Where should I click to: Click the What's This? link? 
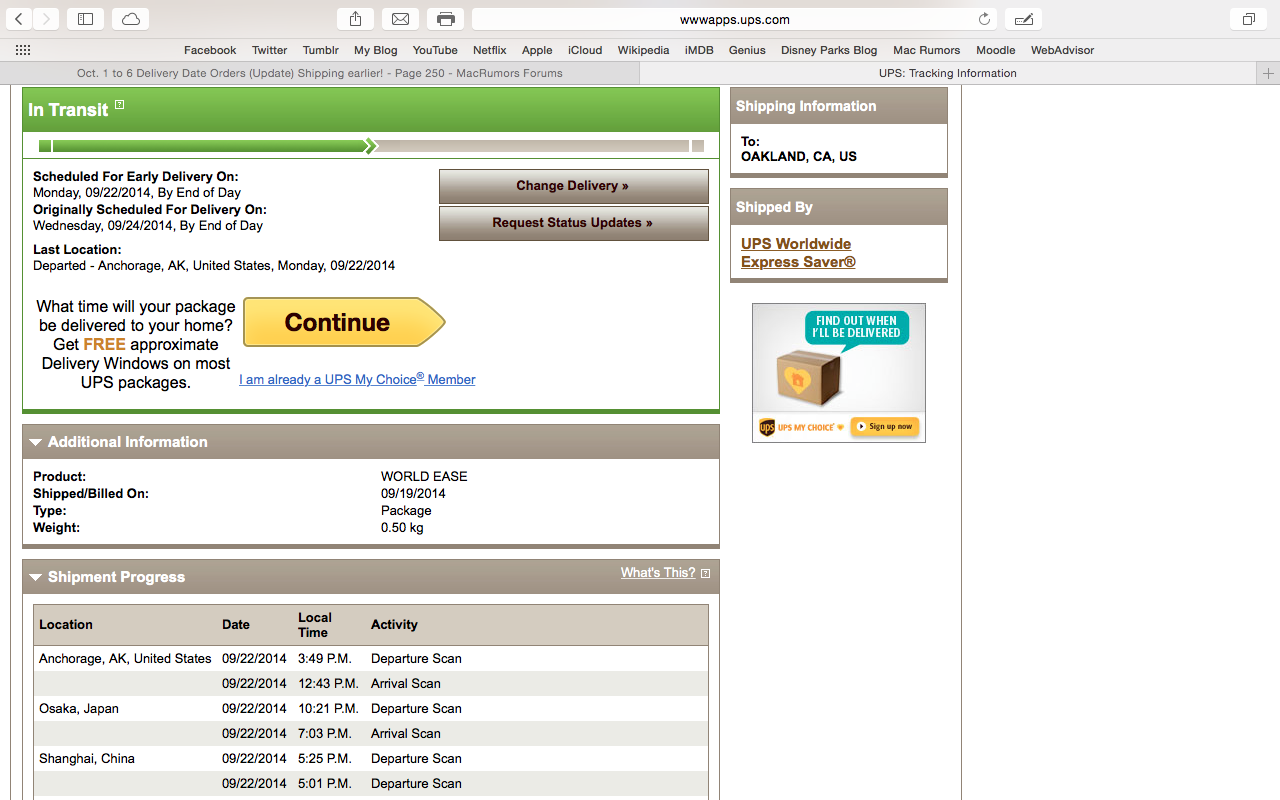coord(658,573)
